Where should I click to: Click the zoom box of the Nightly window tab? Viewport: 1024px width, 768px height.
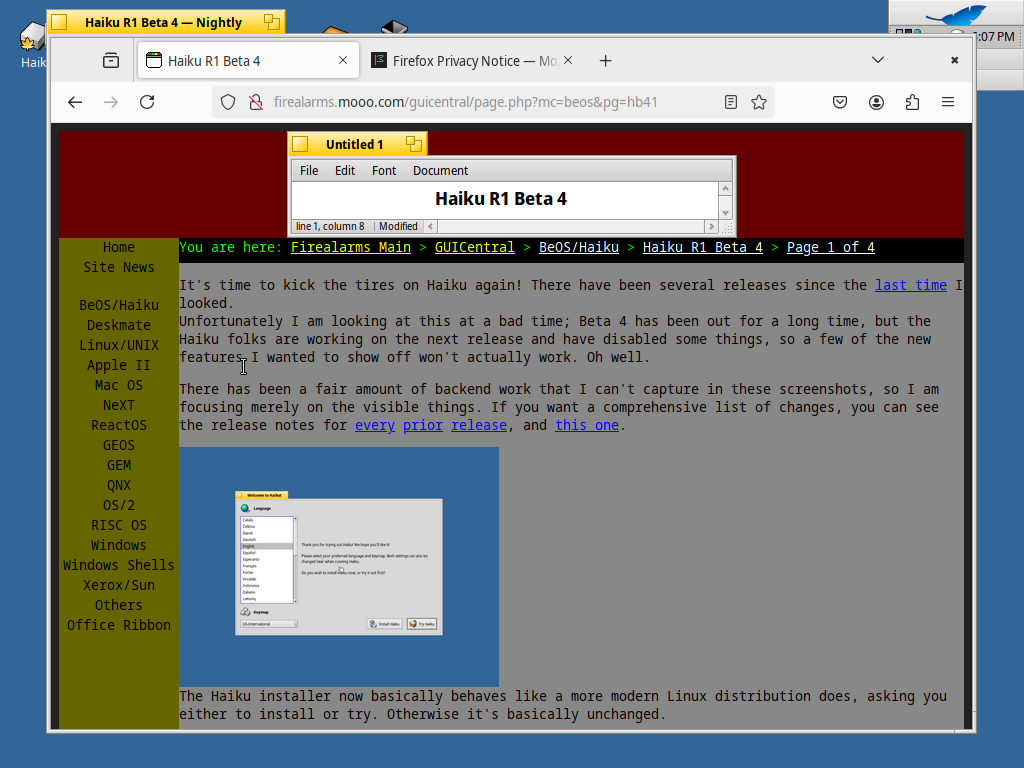(x=272, y=22)
